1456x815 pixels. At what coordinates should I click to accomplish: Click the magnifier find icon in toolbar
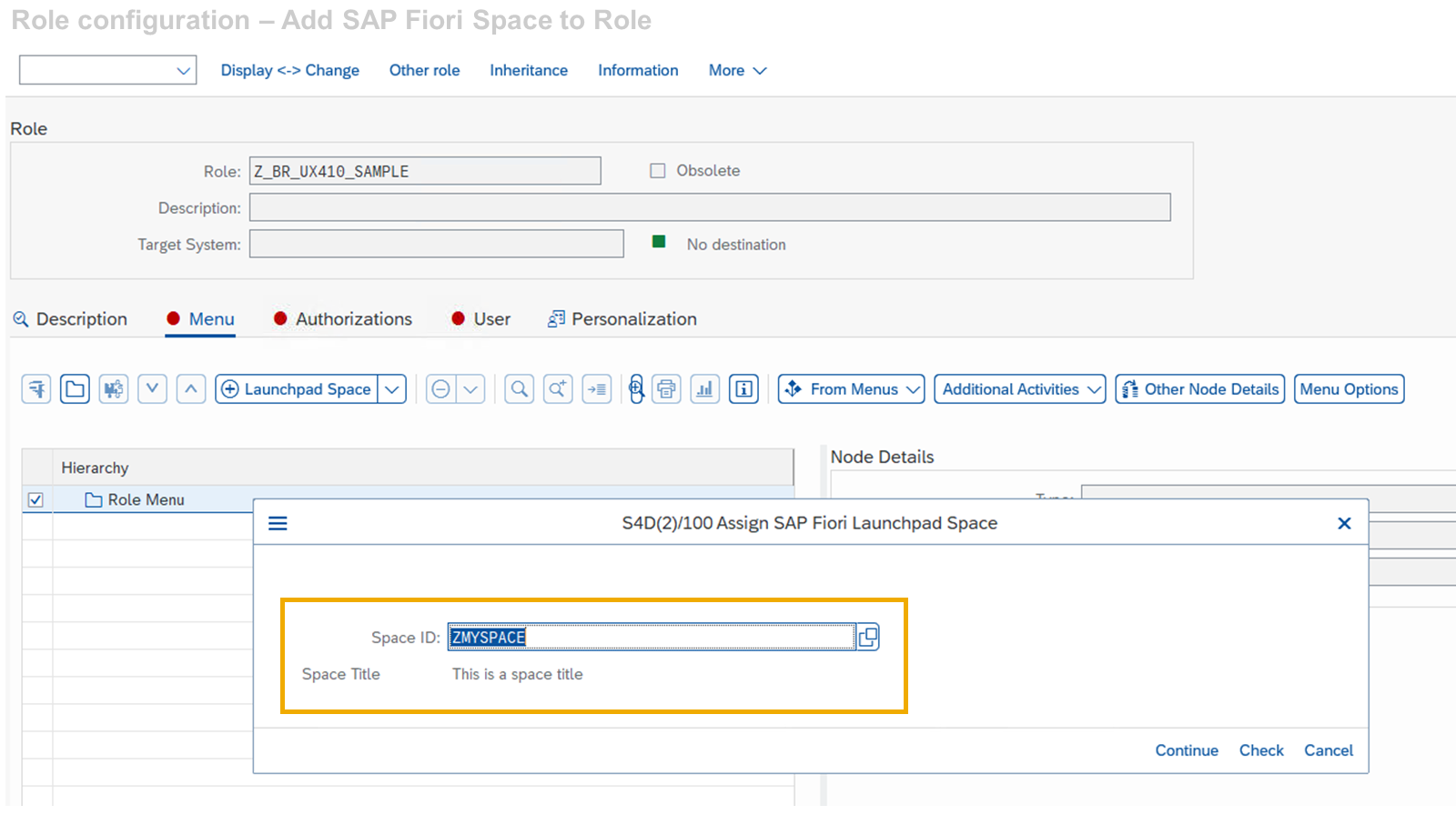pos(520,389)
